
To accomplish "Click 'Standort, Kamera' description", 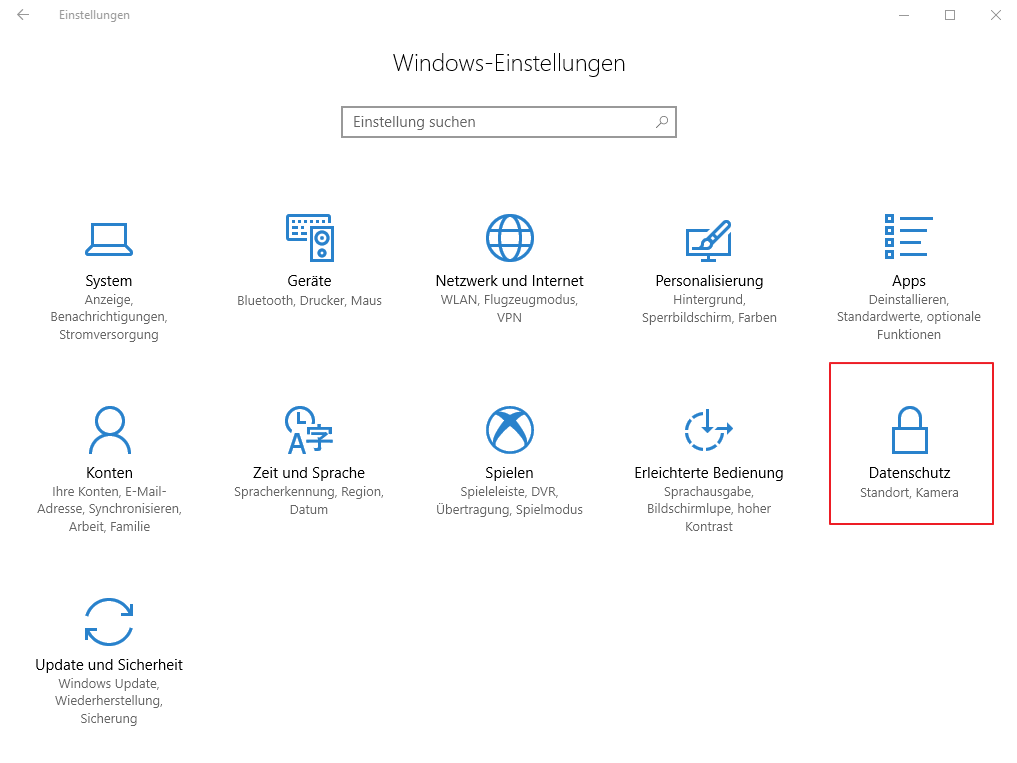I will tap(909, 492).
